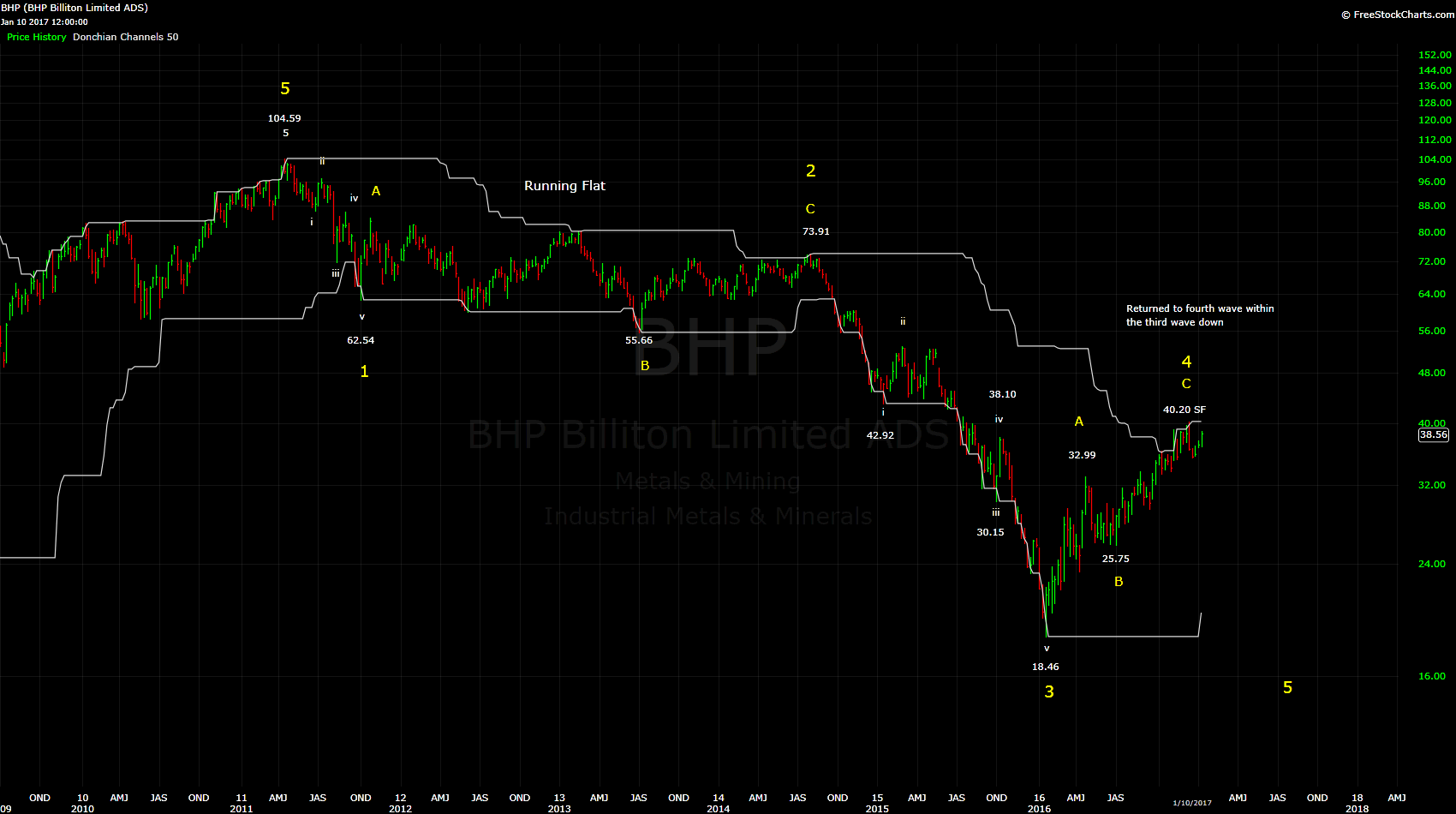Click the yellow B label below 55.66
This screenshot has height=814, width=1456.
[645, 366]
